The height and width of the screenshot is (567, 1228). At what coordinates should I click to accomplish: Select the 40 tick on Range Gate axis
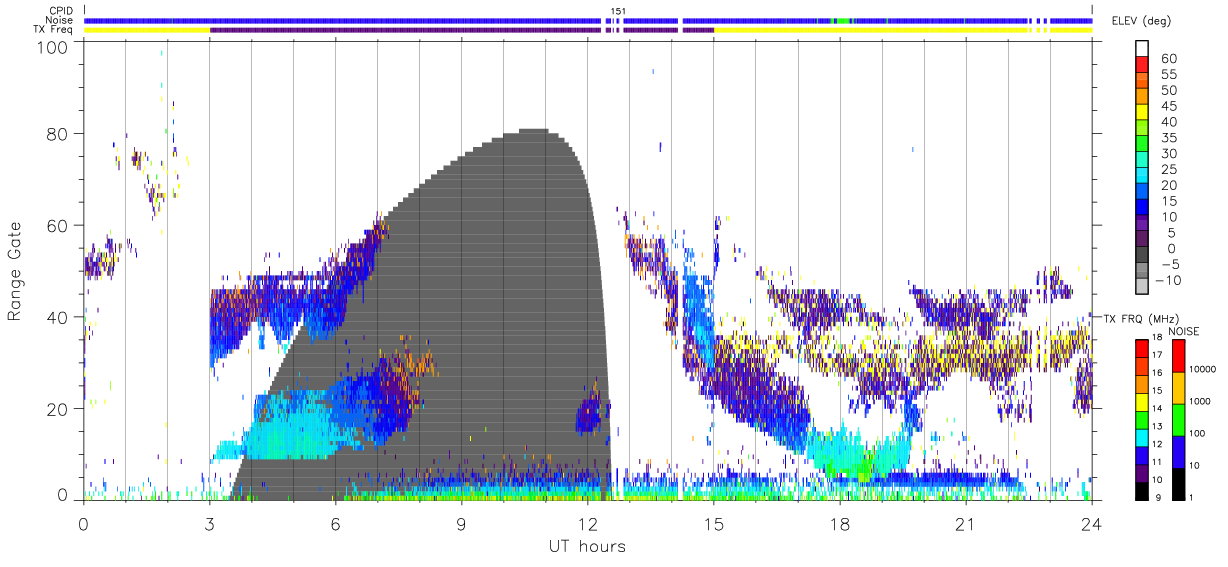[x=56, y=317]
